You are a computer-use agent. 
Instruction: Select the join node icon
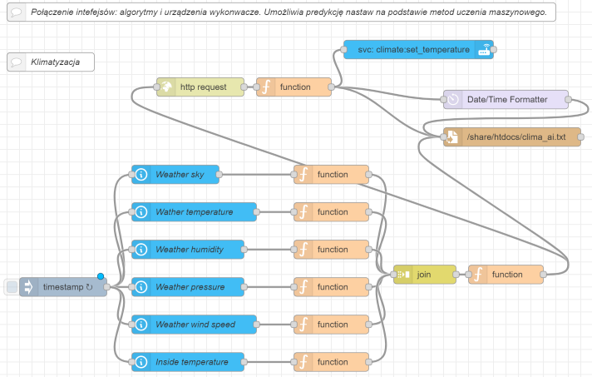tap(403, 274)
